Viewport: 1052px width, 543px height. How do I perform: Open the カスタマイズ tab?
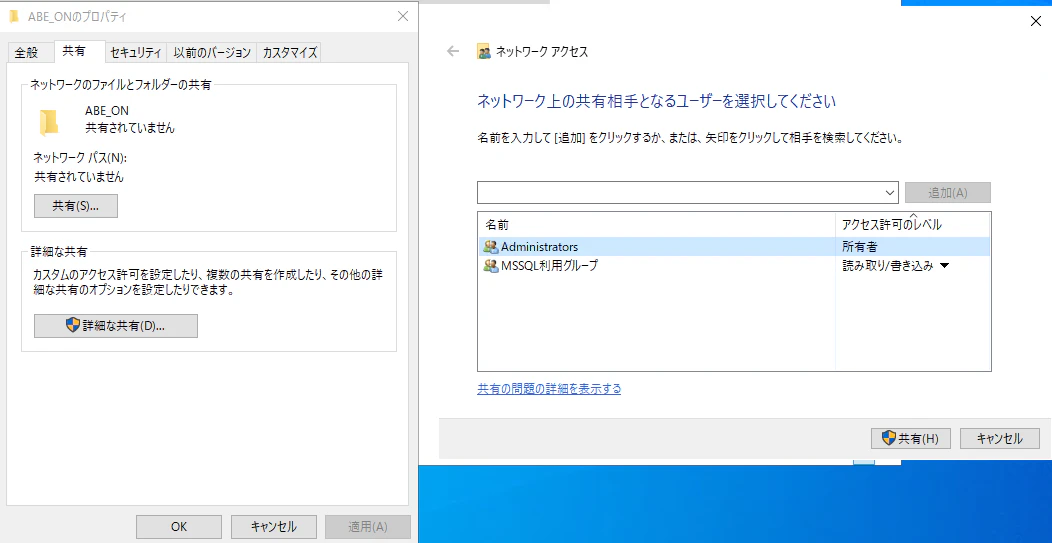[x=290, y=52]
